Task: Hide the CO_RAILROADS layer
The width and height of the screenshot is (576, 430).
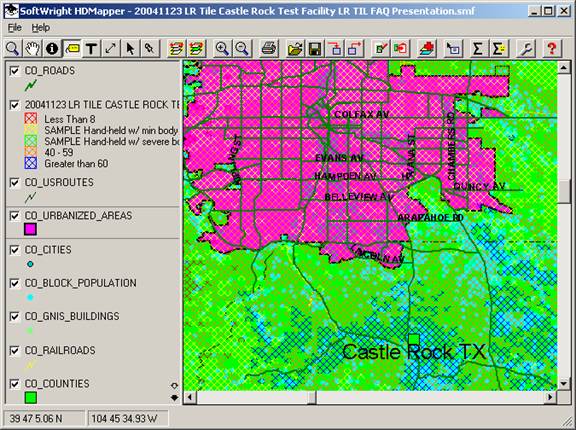Action: (x=14, y=351)
